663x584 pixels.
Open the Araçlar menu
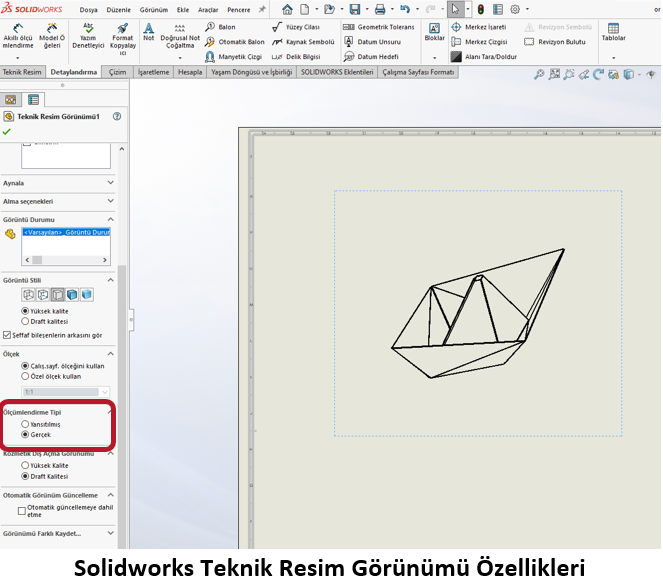tap(208, 9)
